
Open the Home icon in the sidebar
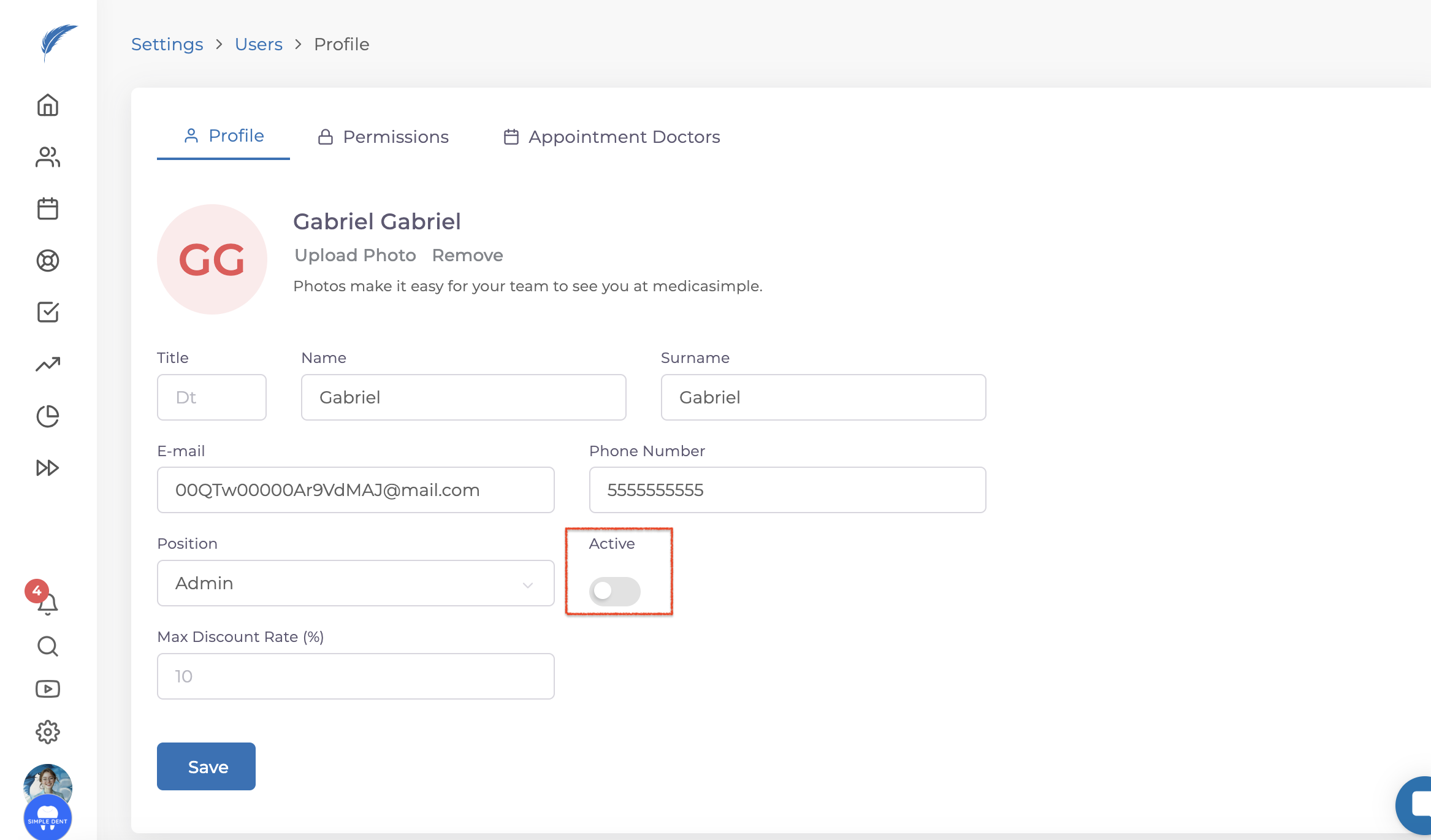point(48,105)
